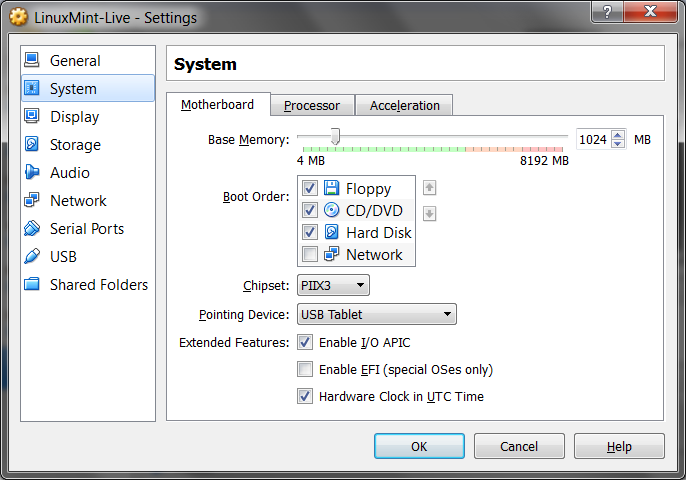
Task: Click the Shared Folders folder icon
Action: (32, 284)
